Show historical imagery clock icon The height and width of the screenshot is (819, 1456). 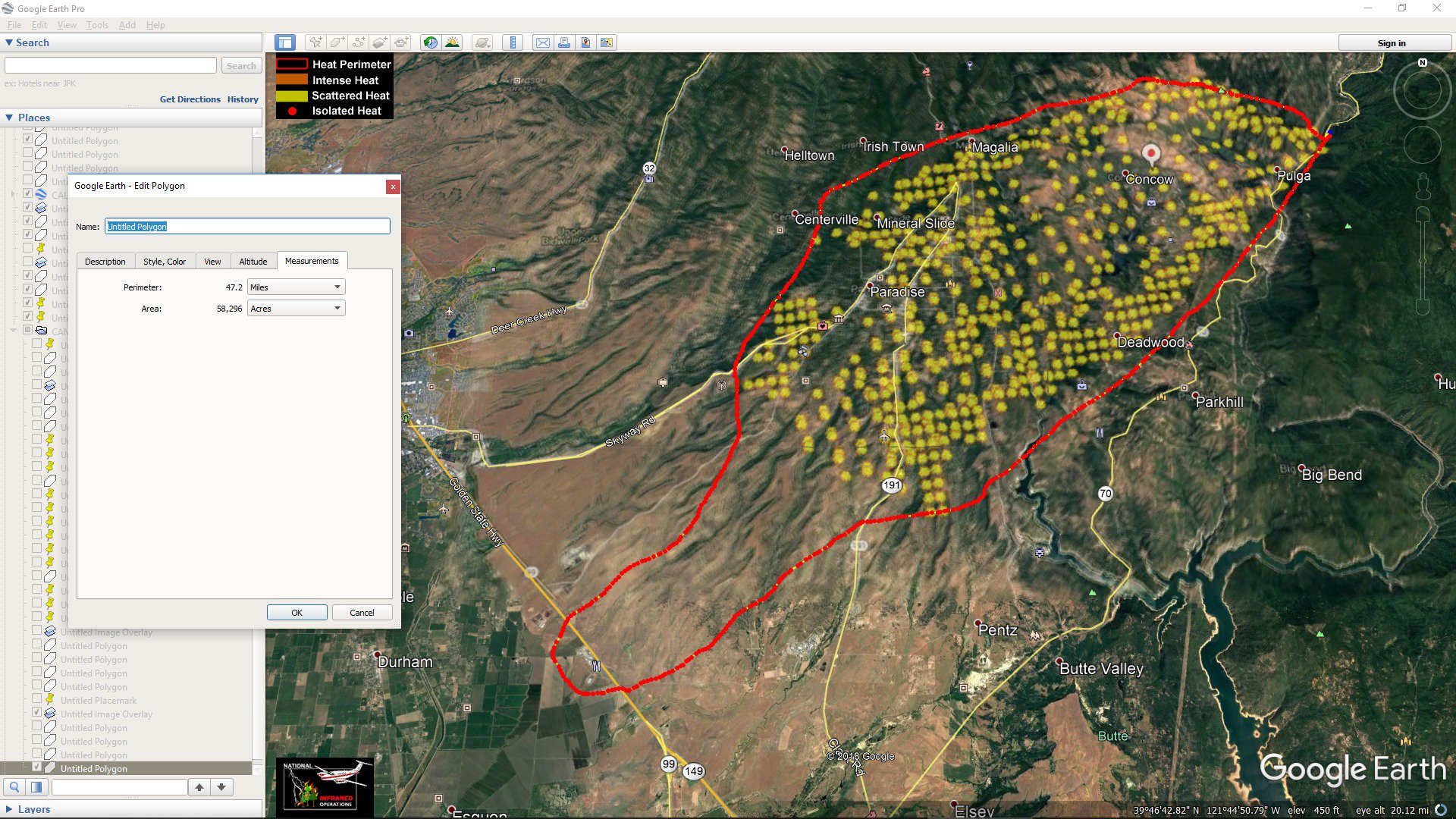tap(431, 42)
